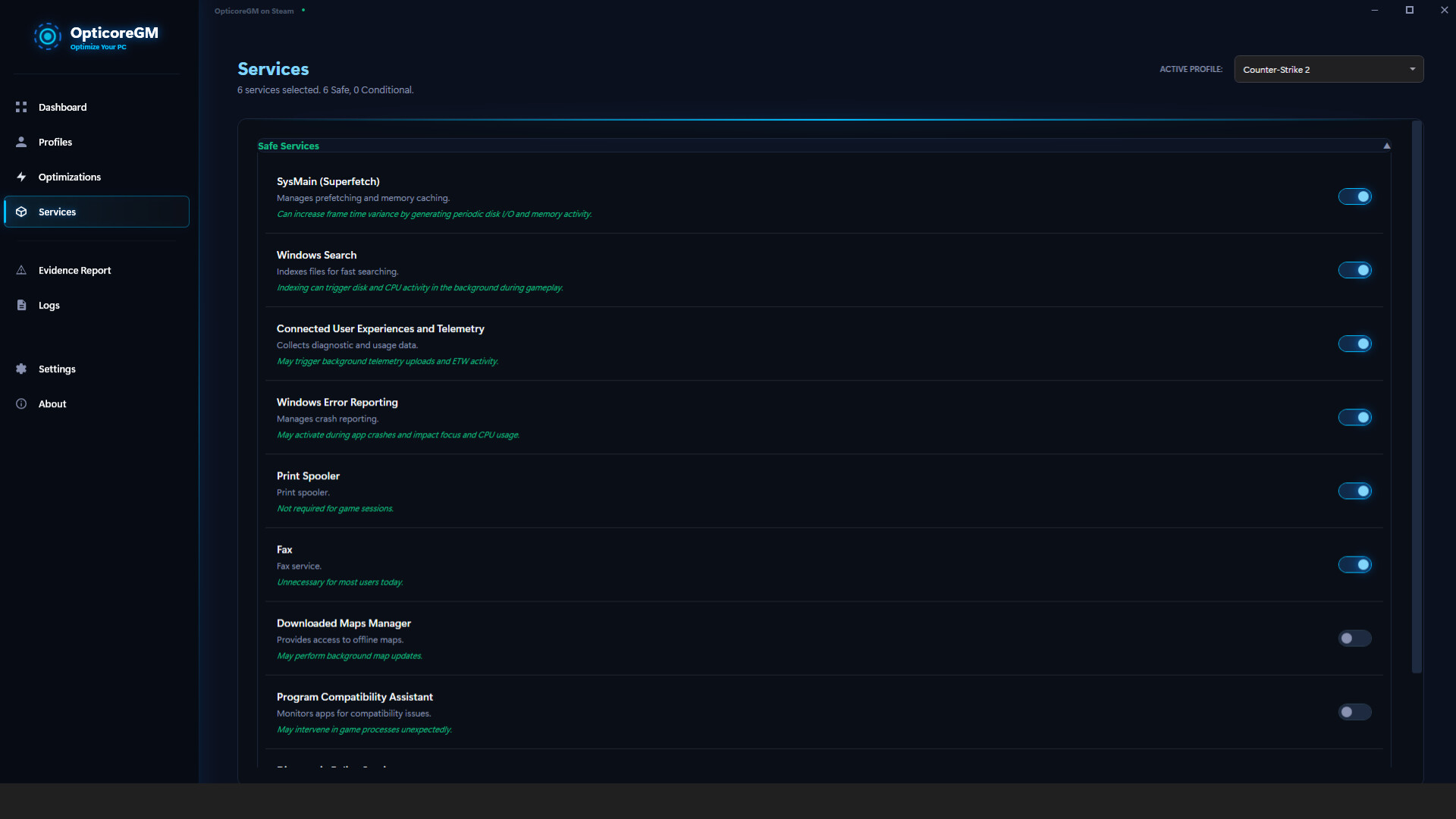Turn off Windows Search indexing
Screen dimensions: 1456x819
[x=1354, y=270]
